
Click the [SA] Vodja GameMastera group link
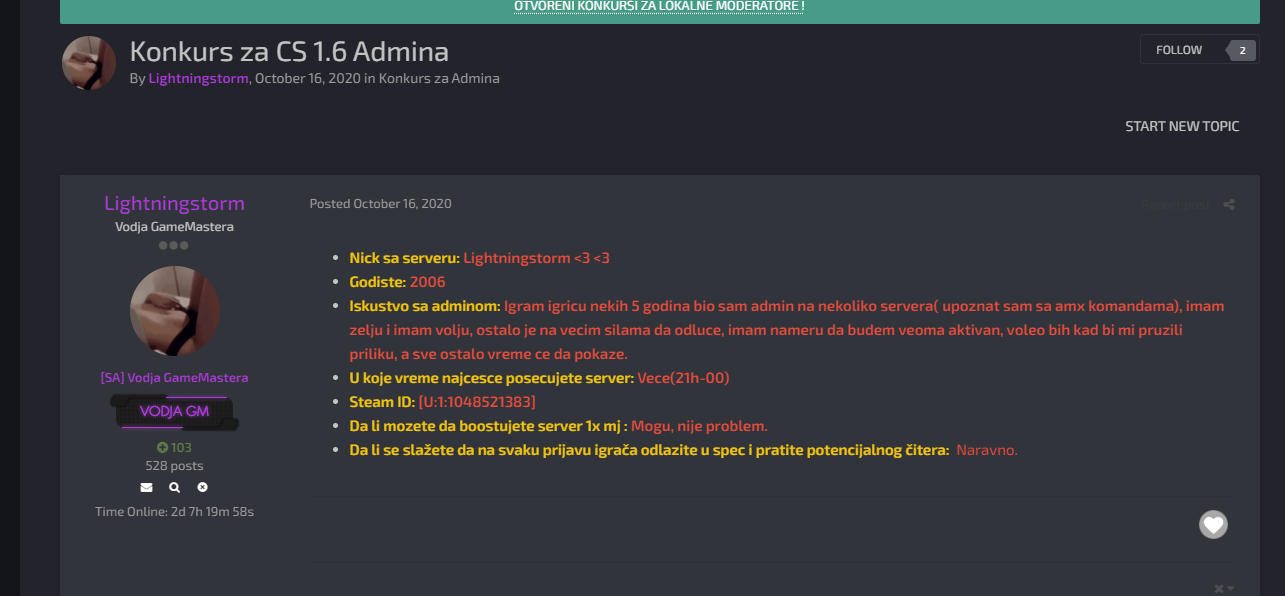(x=174, y=378)
